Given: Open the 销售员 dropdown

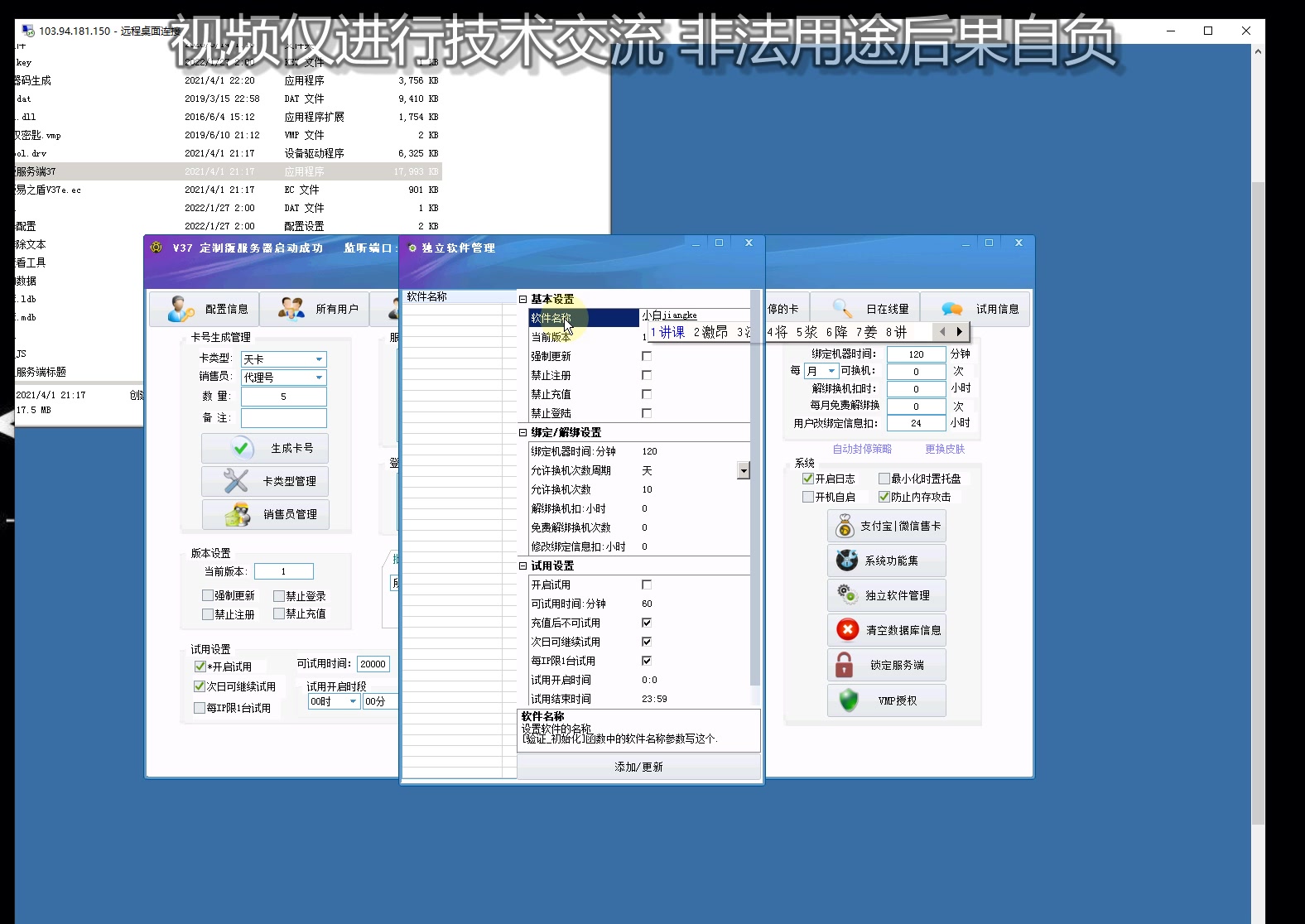Looking at the screenshot, I should 319,378.
